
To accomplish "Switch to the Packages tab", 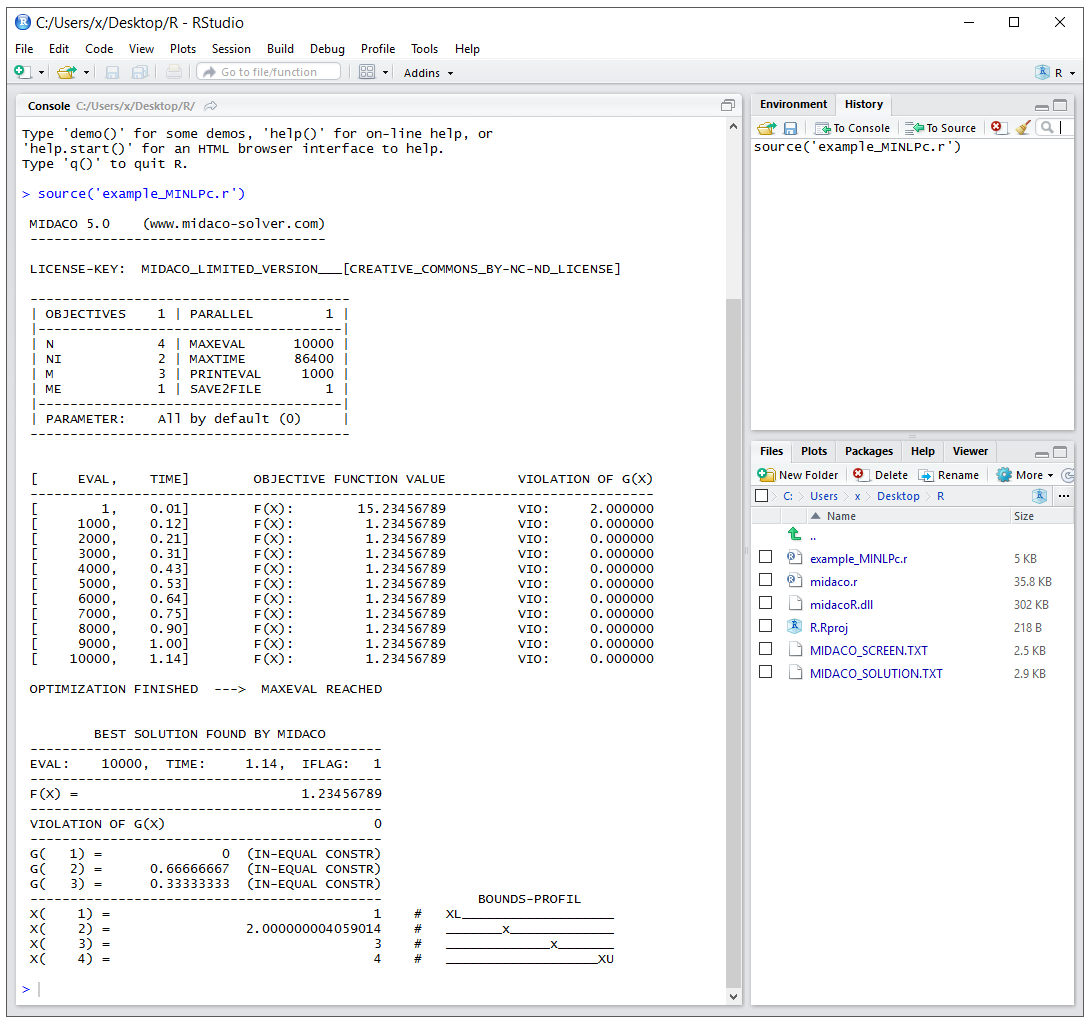I will pyautogui.click(x=868, y=451).
